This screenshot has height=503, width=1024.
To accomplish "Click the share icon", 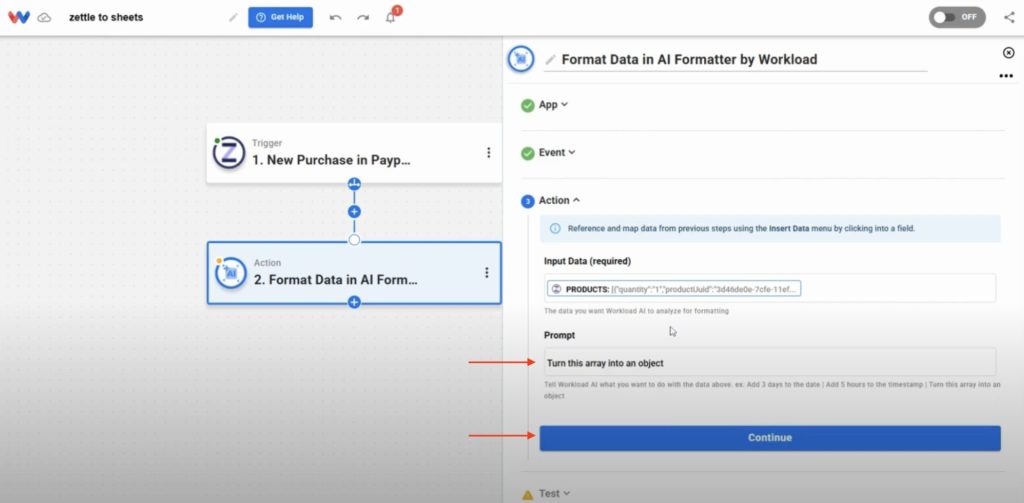I will (x=1009, y=18).
